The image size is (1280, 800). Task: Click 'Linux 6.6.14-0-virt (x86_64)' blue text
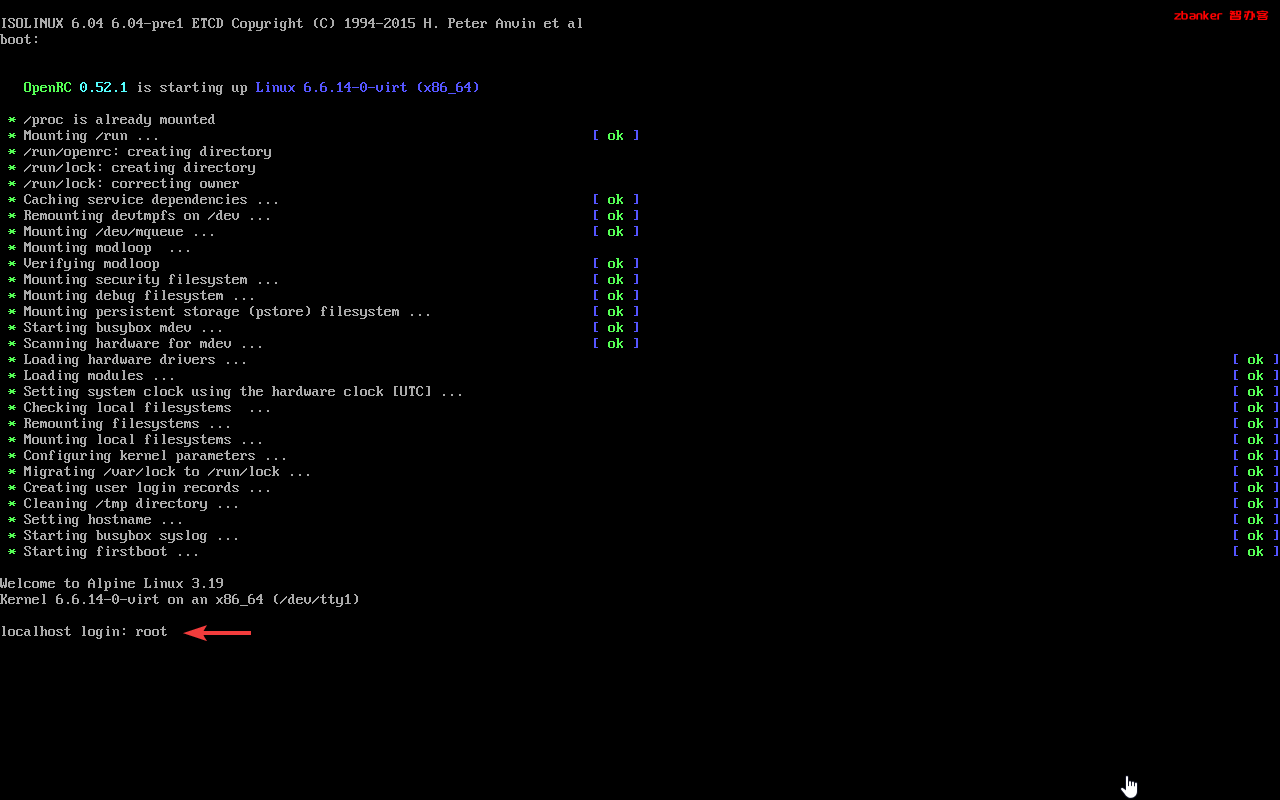368,88
